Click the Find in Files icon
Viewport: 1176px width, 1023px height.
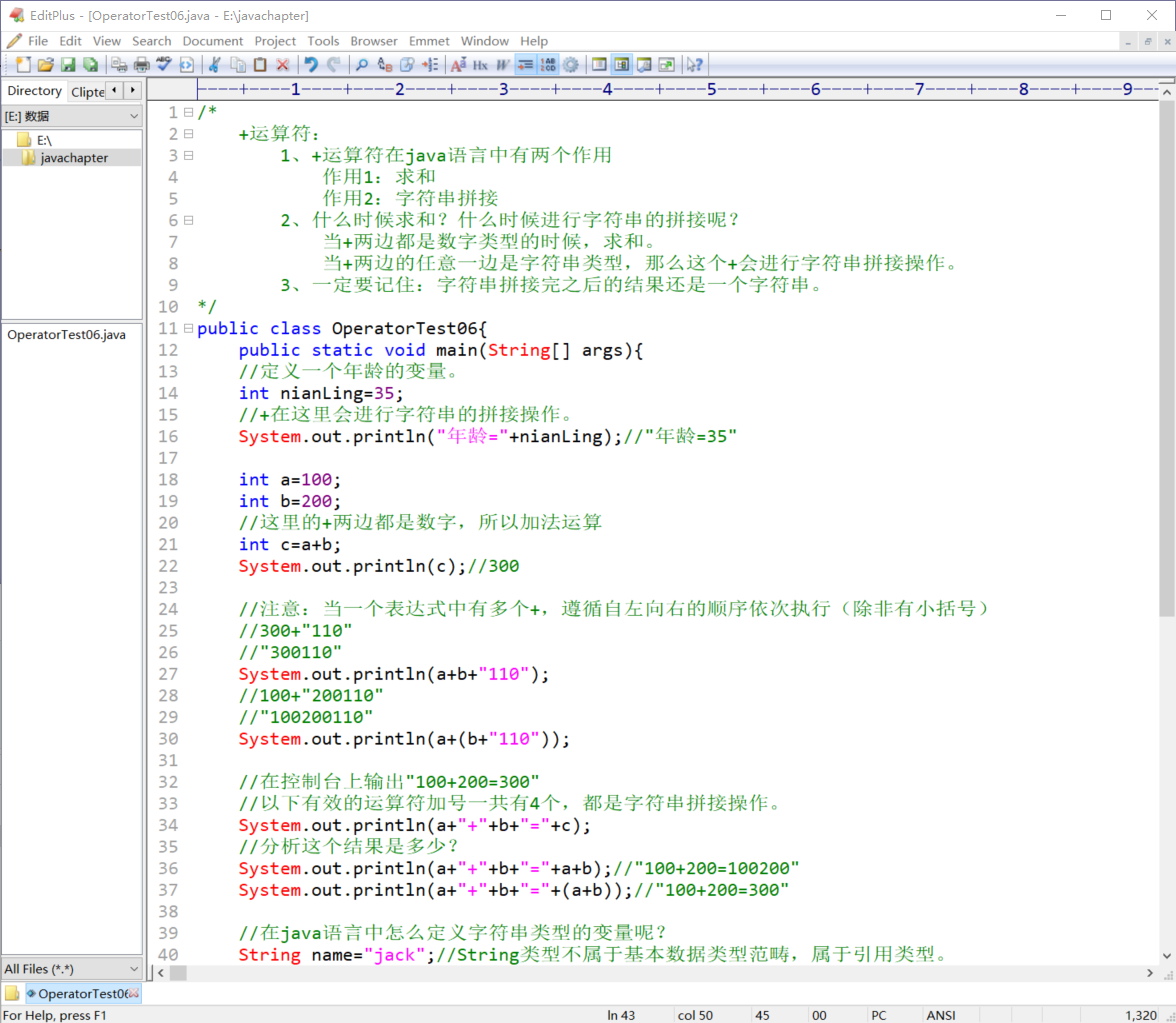pos(407,65)
